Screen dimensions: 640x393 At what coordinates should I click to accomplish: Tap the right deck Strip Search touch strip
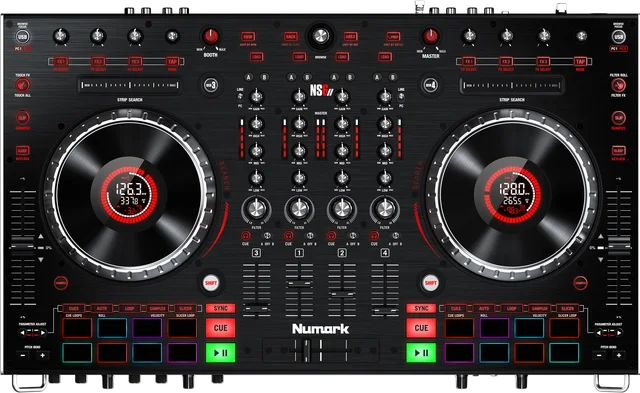512,85
